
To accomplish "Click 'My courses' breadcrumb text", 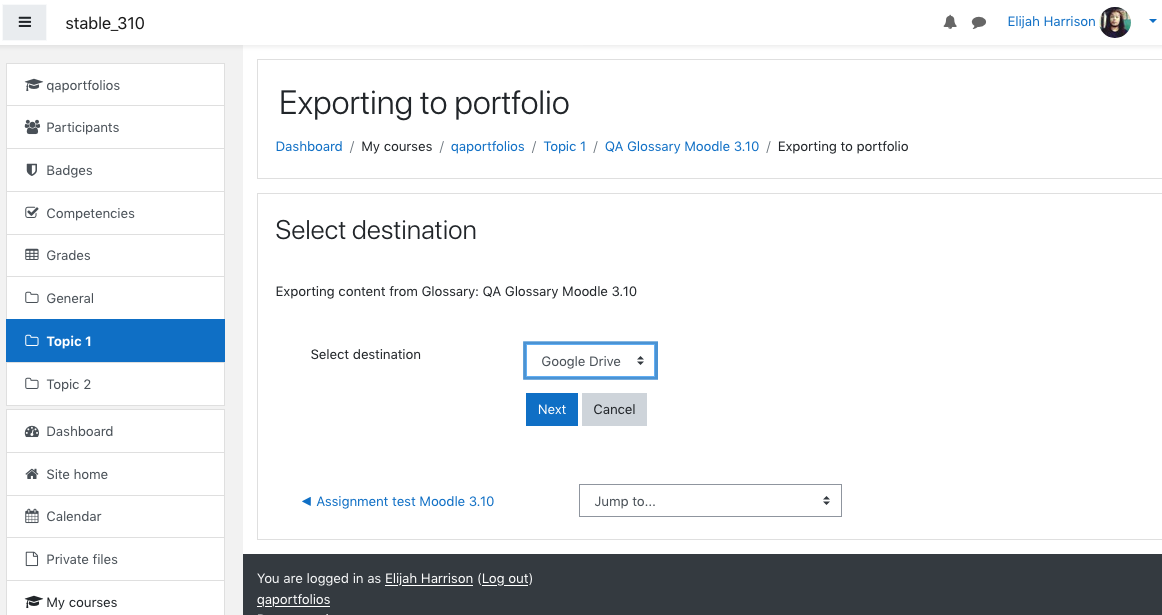I will point(396,147).
